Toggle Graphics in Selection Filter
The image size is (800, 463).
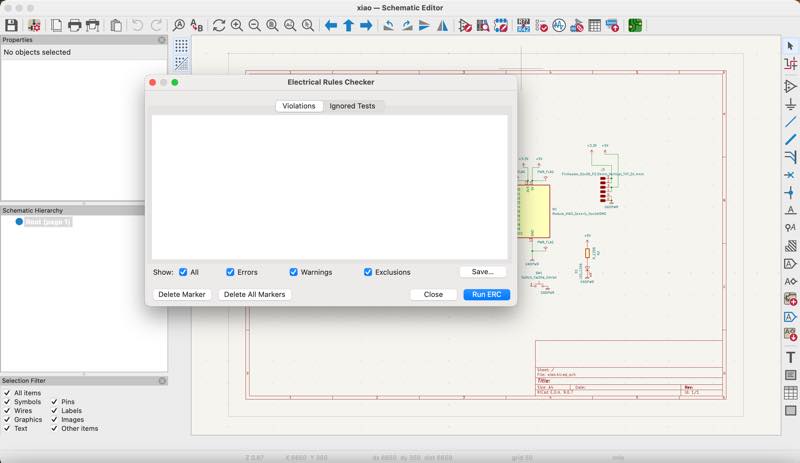(x=7, y=419)
